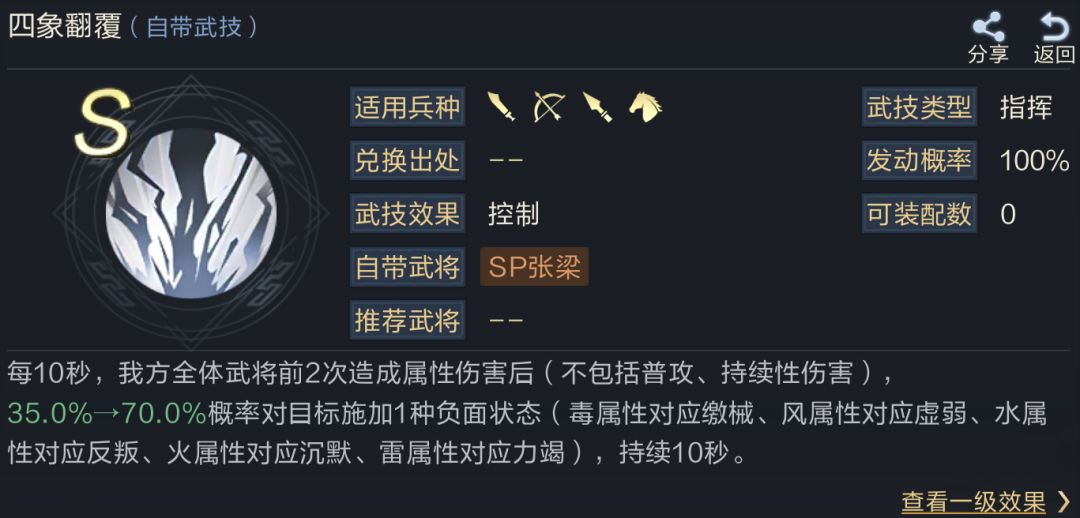Screen dimensions: 1080x518
Task: Tap the 可装配数 label
Action: pyautogui.click(x=919, y=213)
